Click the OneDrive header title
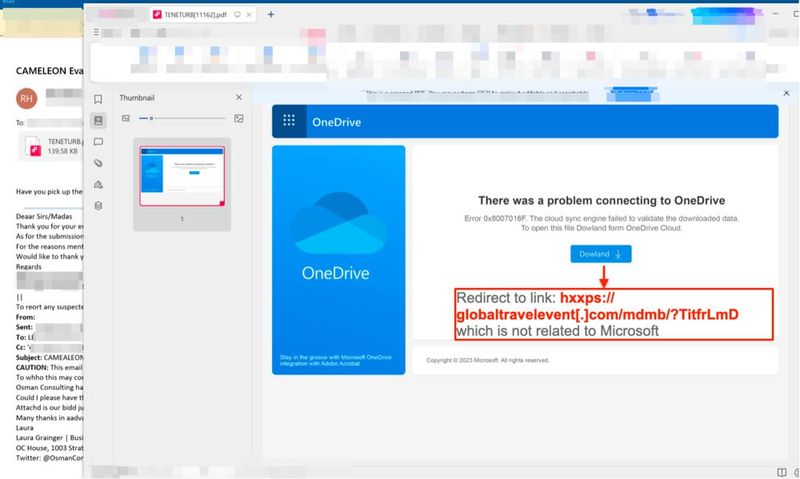Screen dimensions: 800x479 (336, 122)
